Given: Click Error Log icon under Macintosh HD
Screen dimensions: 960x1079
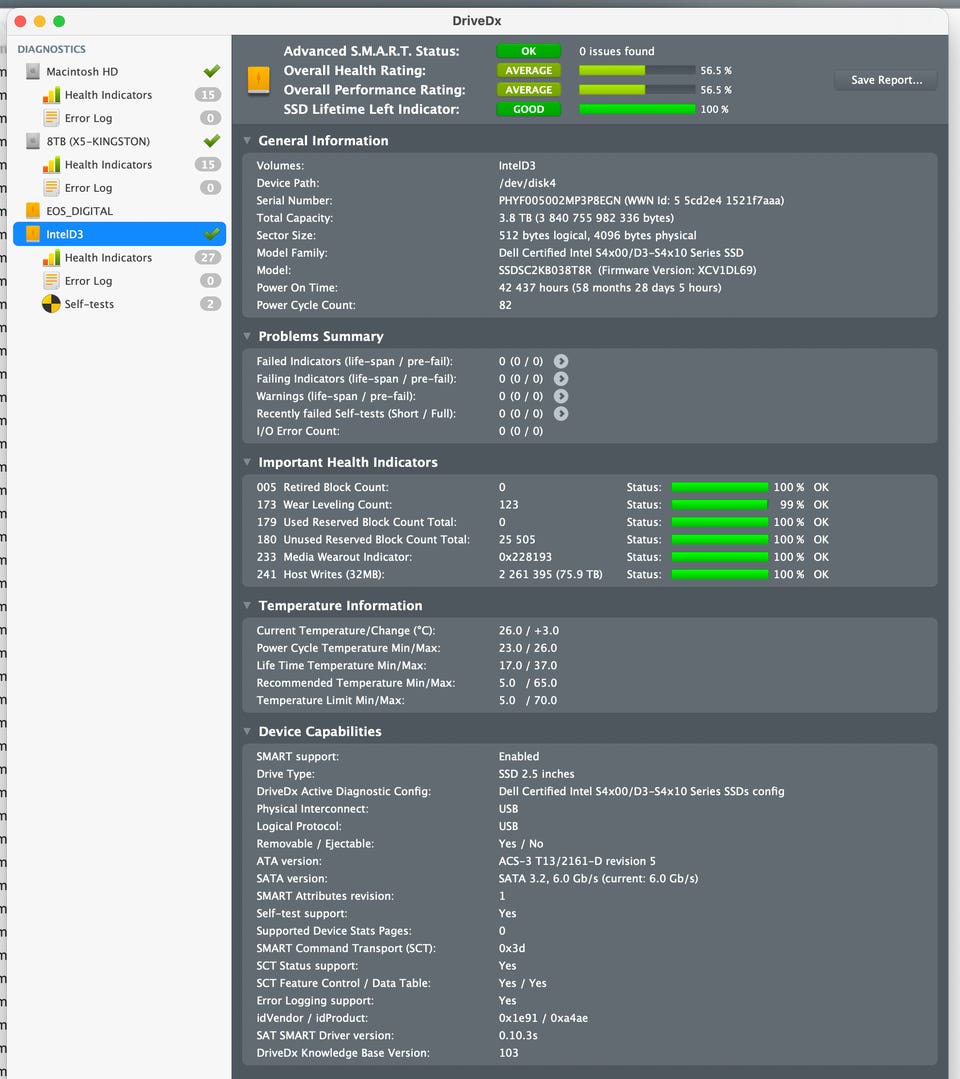Looking at the screenshot, I should (x=52, y=118).
